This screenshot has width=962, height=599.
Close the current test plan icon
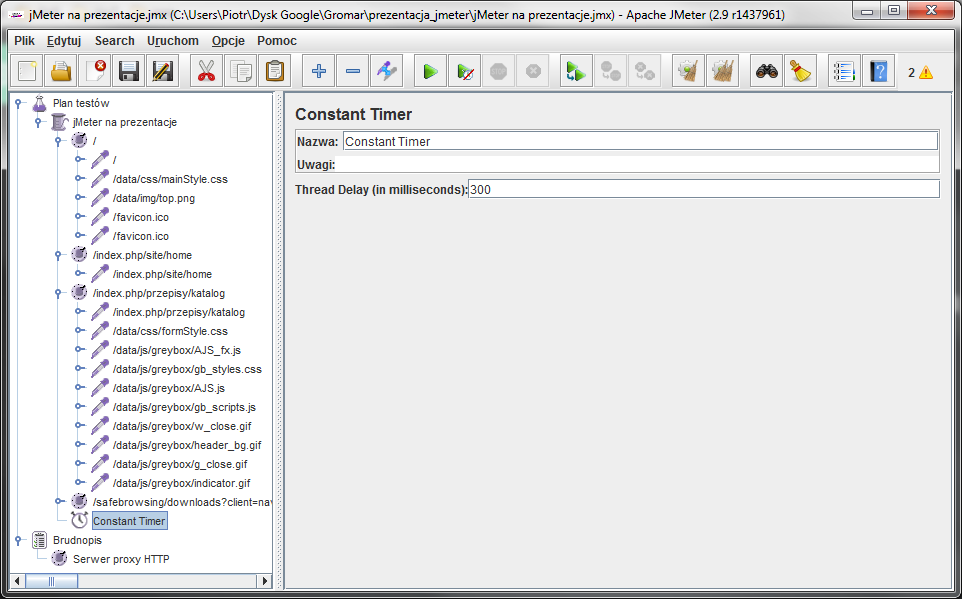pos(95,71)
